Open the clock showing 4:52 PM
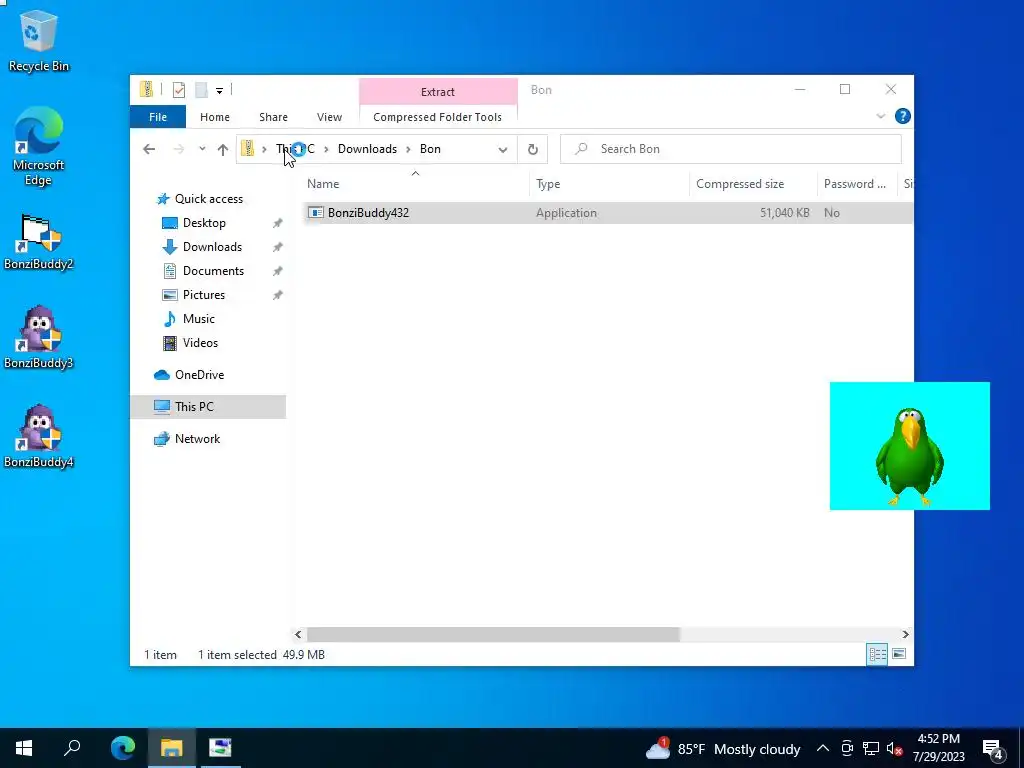1024x768 pixels. 939,748
